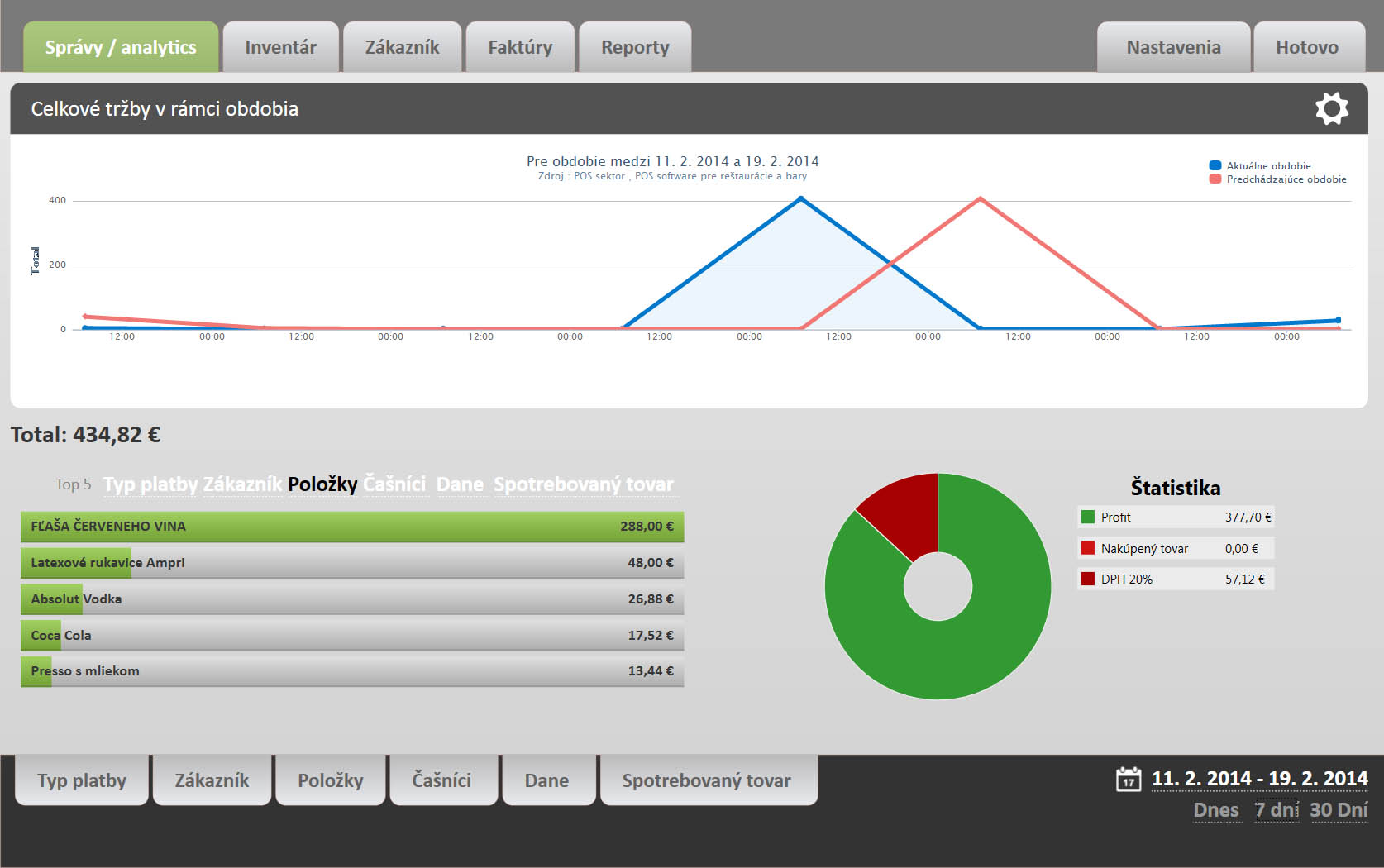Choose the Dnes period shortcut

pyautogui.click(x=1216, y=810)
